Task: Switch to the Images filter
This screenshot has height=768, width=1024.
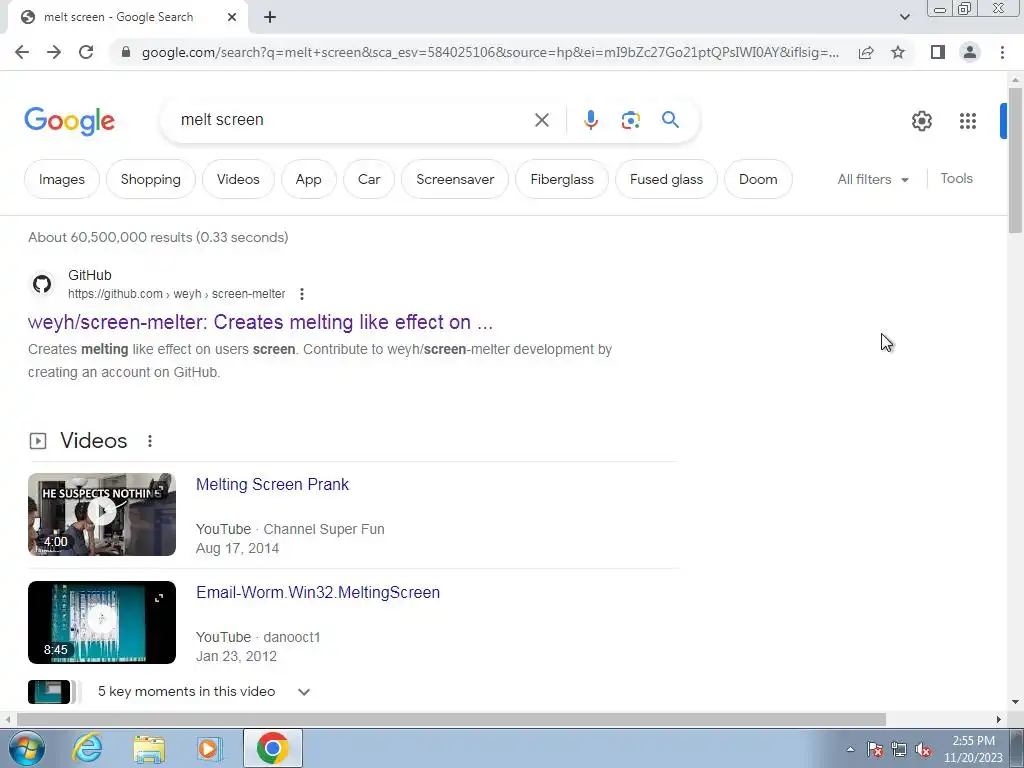Action: (x=61, y=180)
